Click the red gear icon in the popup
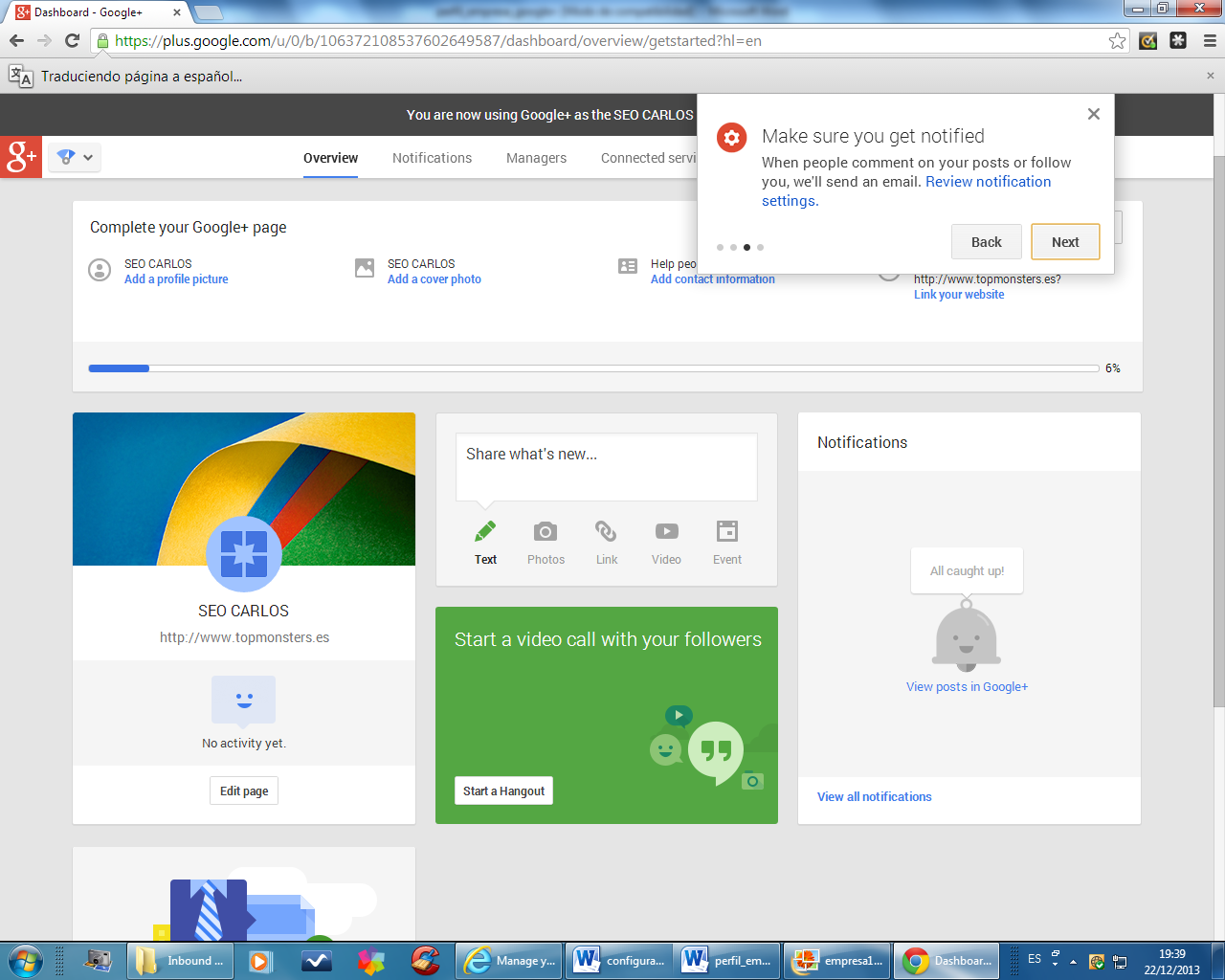1225x980 pixels. tap(732, 138)
